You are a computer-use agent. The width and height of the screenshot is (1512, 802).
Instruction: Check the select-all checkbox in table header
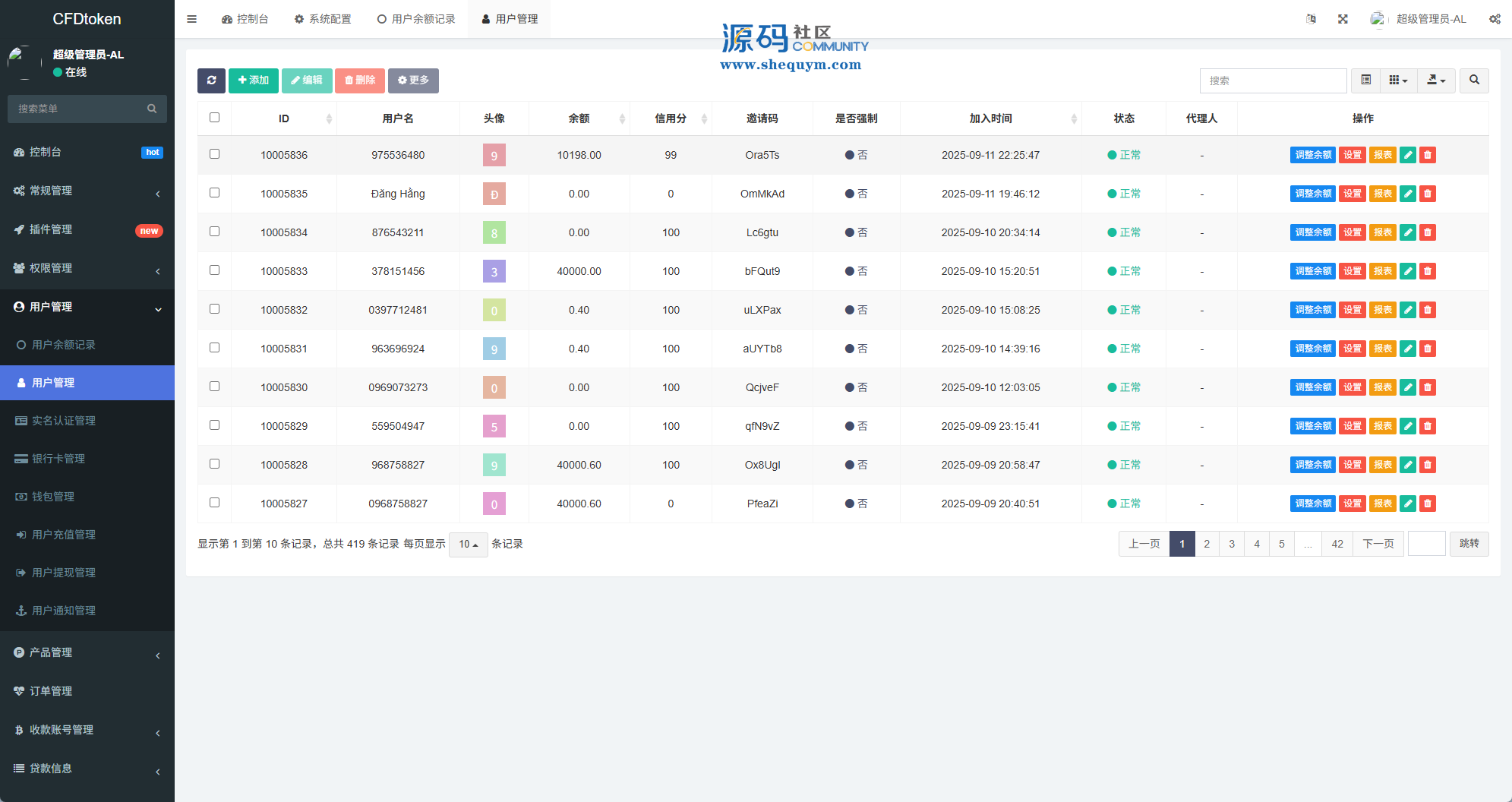[214, 118]
